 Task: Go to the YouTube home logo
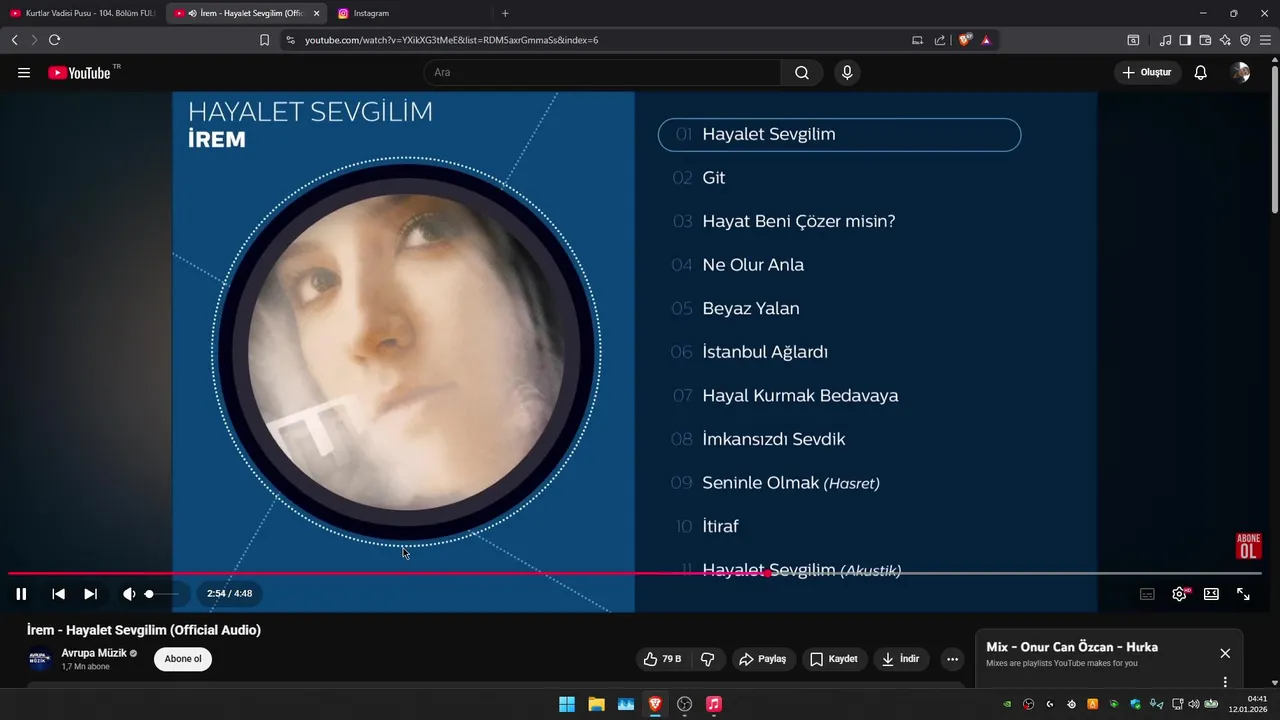tap(79, 73)
